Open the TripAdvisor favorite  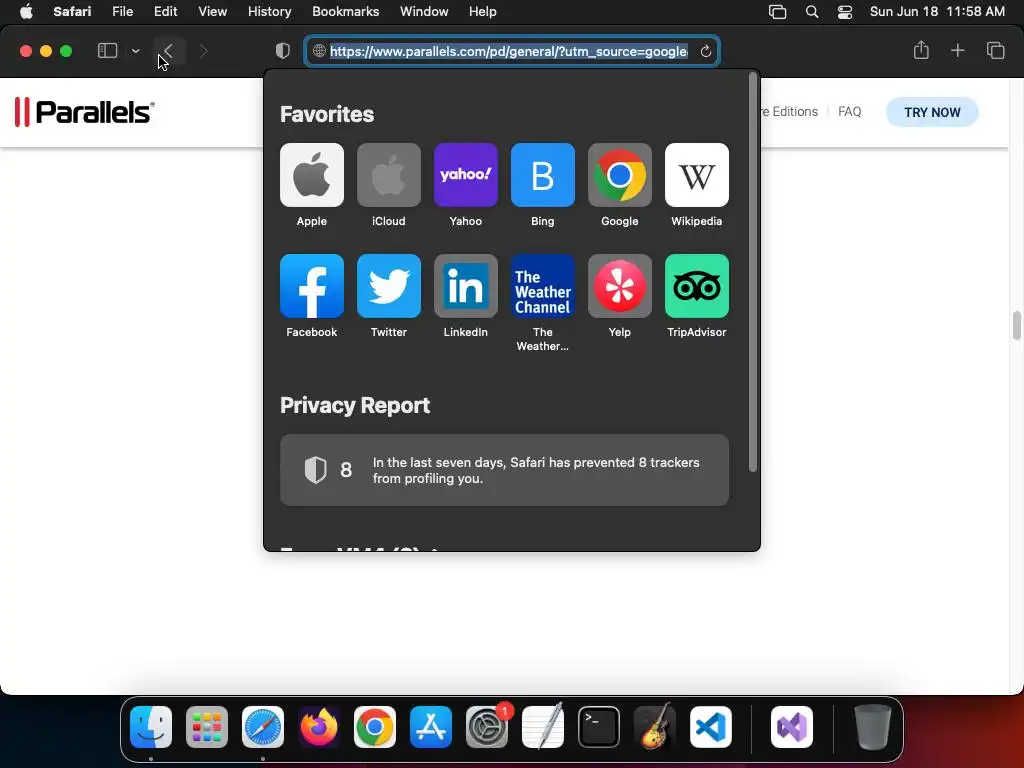(697, 286)
